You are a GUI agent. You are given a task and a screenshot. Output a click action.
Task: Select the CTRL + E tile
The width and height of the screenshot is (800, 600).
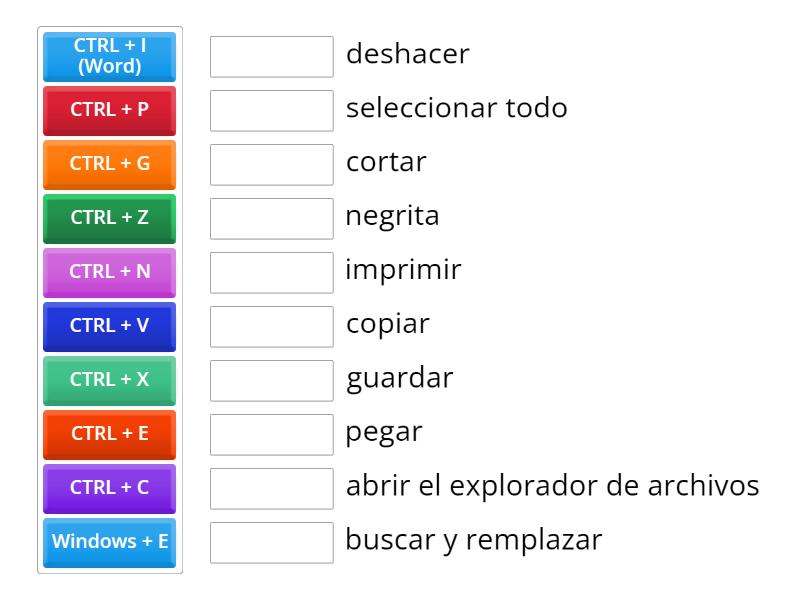109,434
